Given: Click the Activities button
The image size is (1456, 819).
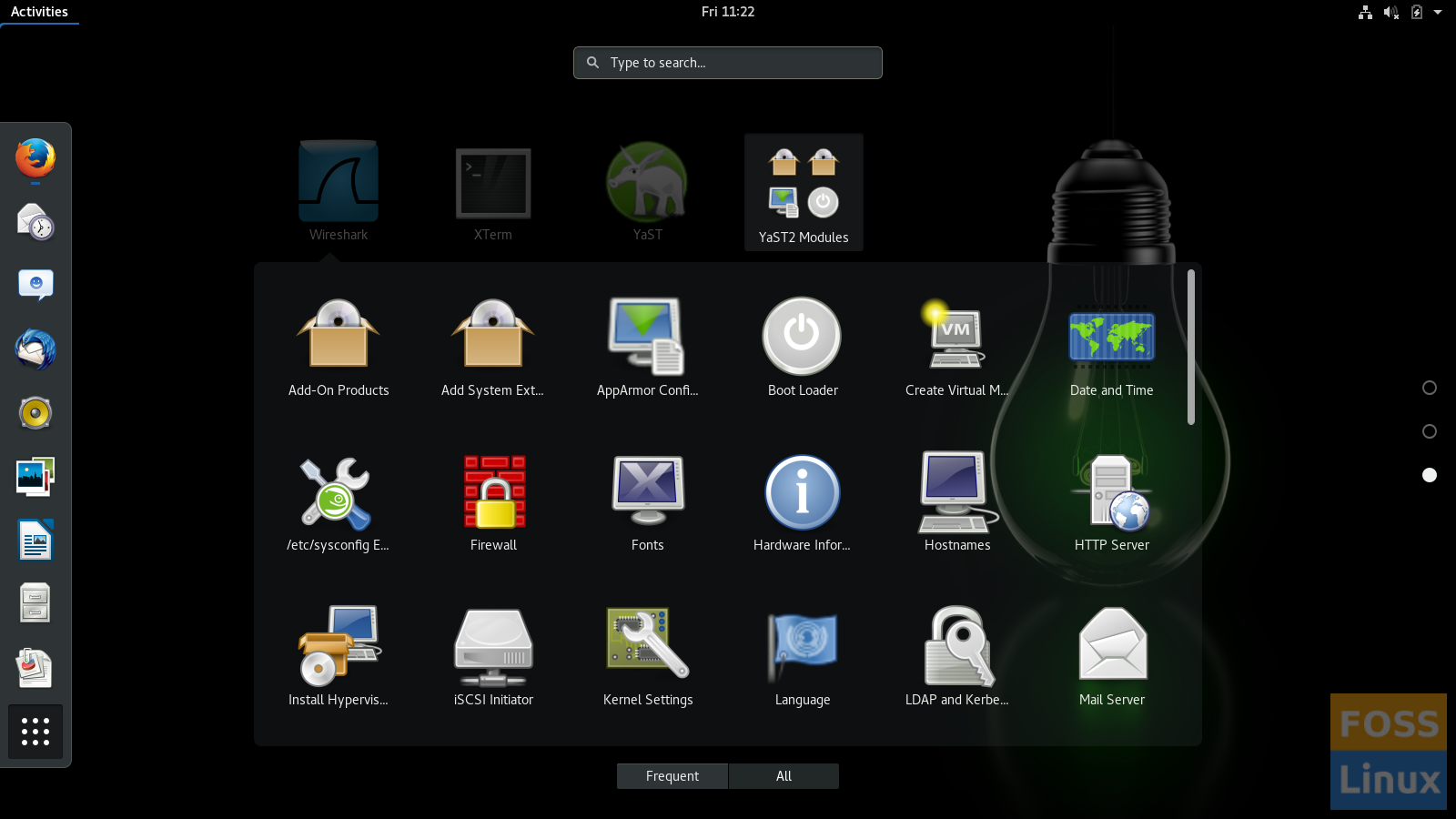Looking at the screenshot, I should click(x=39, y=12).
